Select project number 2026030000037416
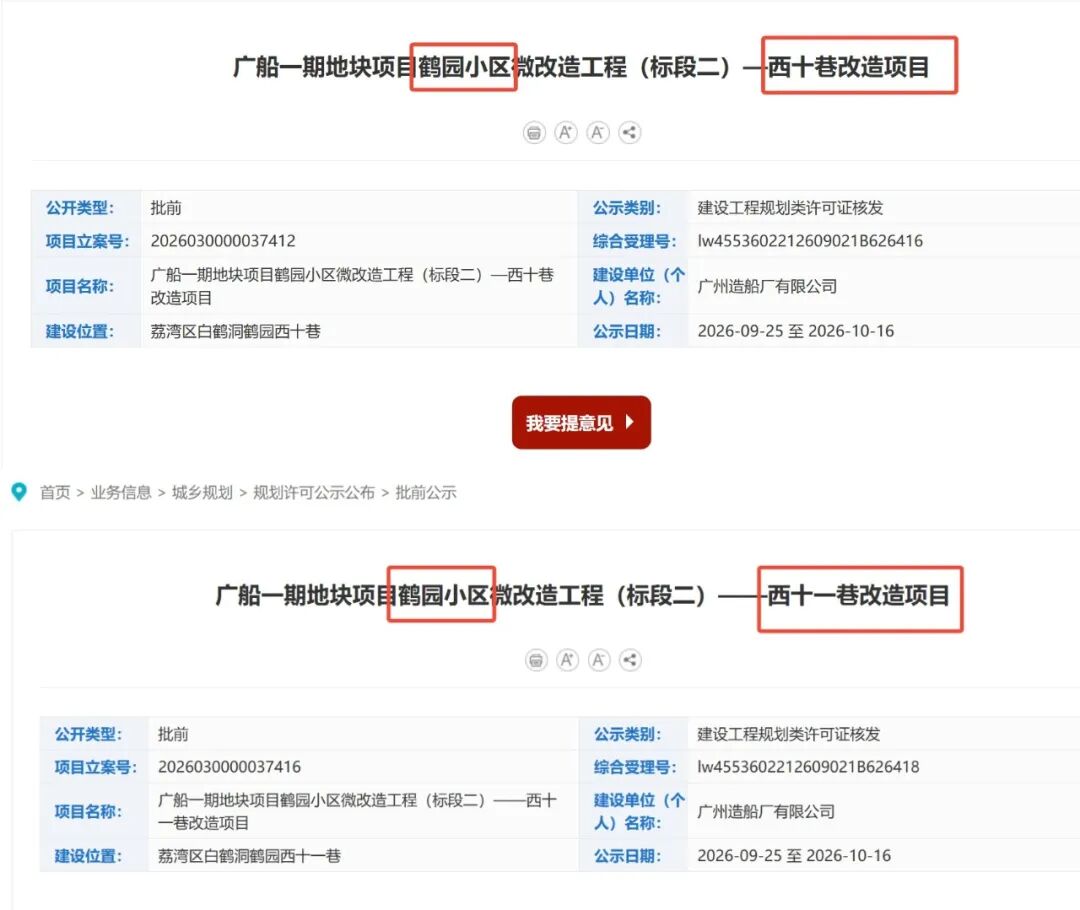 point(229,767)
